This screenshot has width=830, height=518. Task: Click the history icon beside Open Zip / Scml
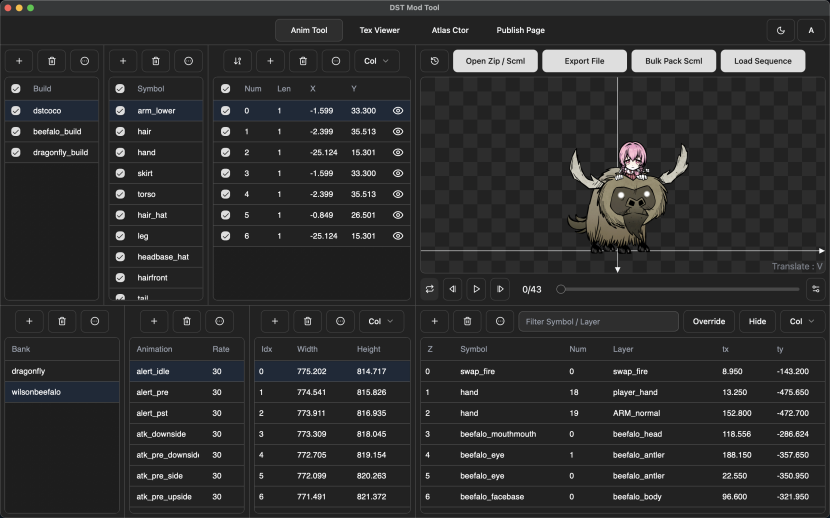(435, 61)
